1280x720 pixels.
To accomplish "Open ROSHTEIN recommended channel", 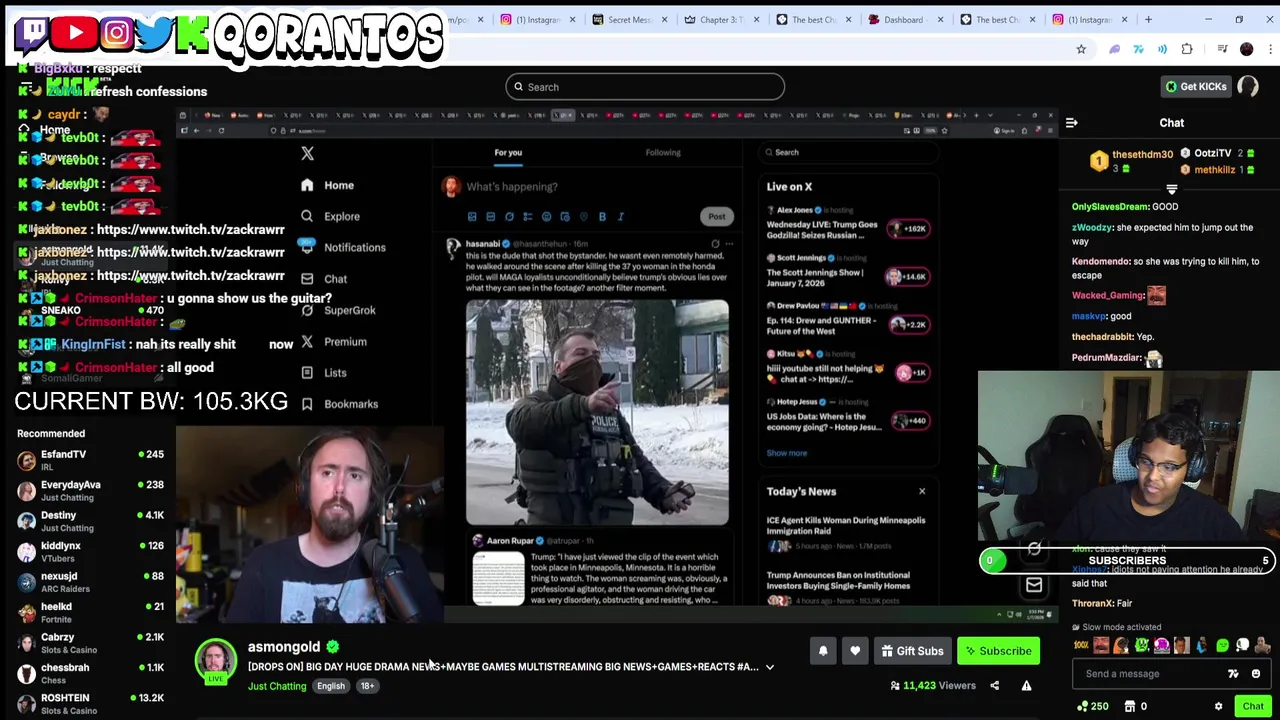I will (90, 703).
